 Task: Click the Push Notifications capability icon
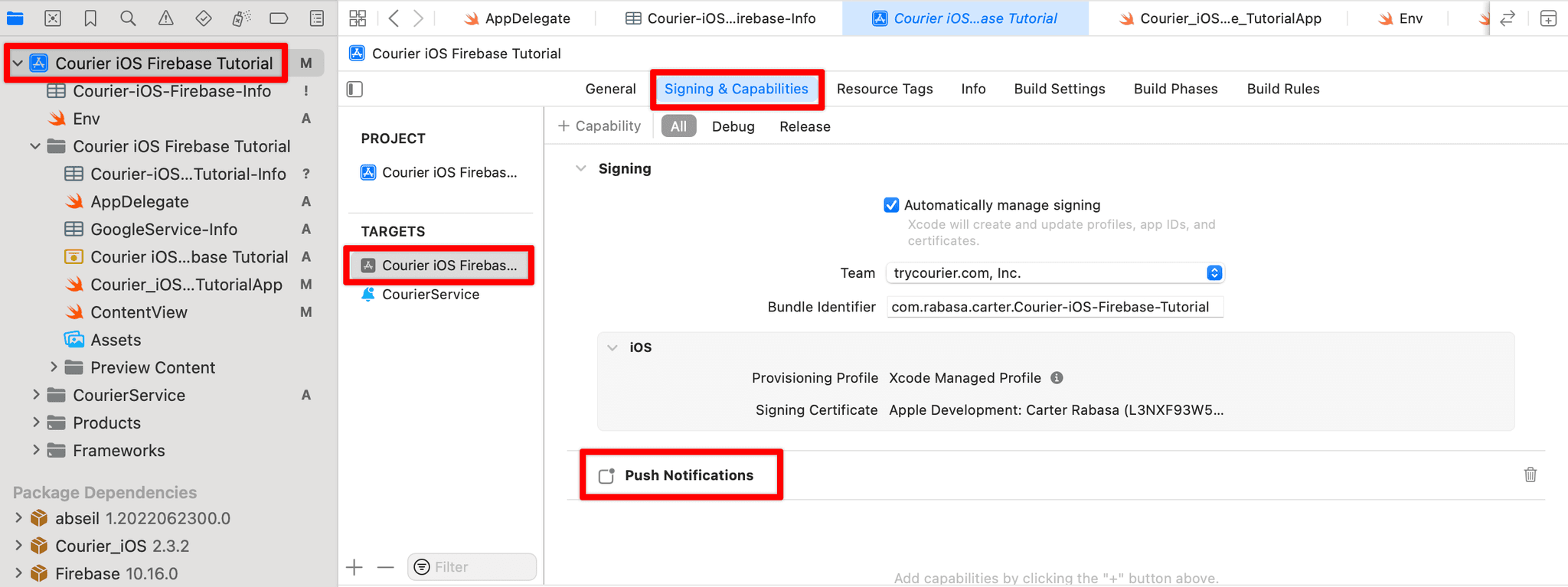click(606, 475)
